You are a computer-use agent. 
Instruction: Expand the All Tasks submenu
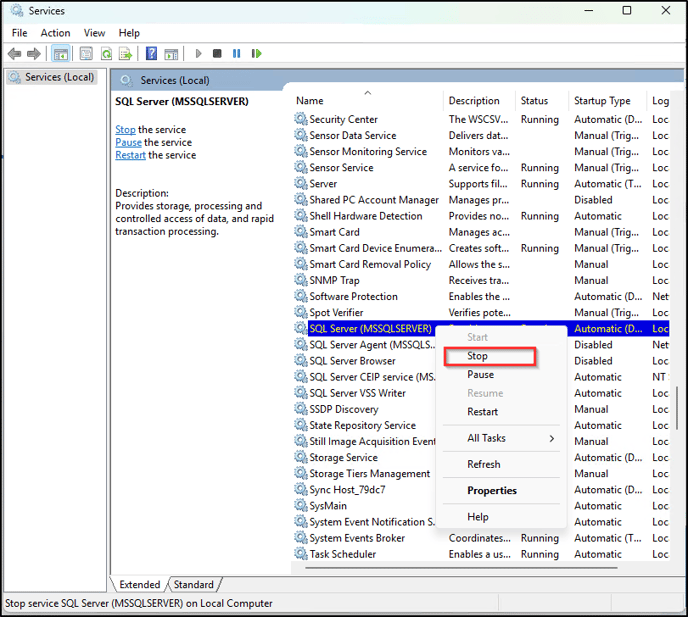pos(501,438)
